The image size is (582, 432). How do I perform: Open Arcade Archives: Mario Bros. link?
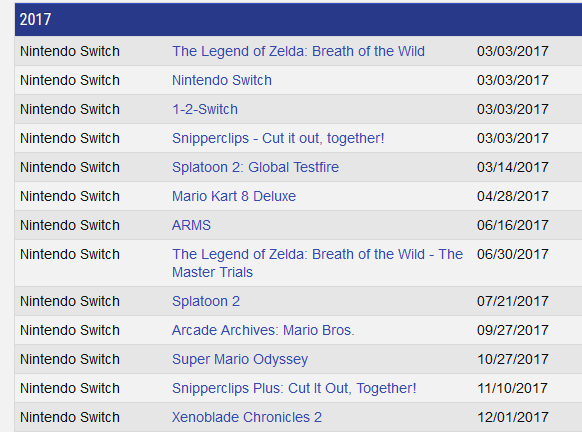[x=263, y=330]
